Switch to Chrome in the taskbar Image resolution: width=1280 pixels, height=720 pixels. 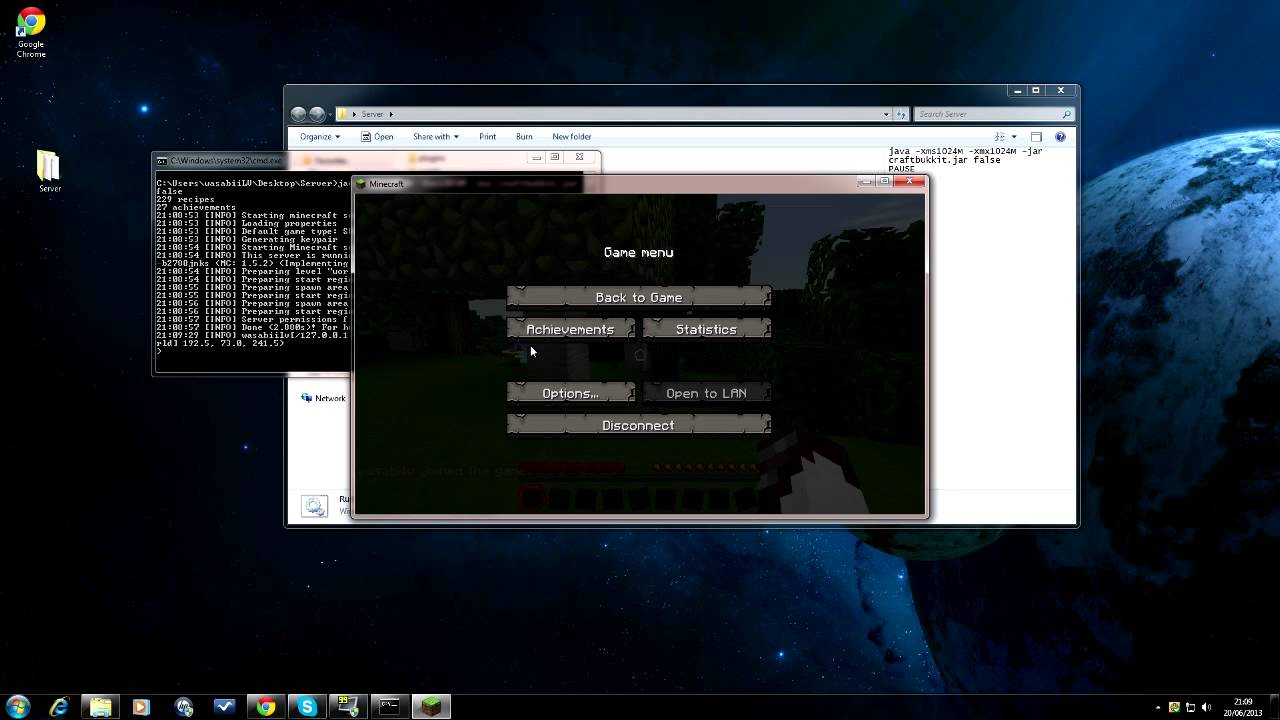pos(265,707)
